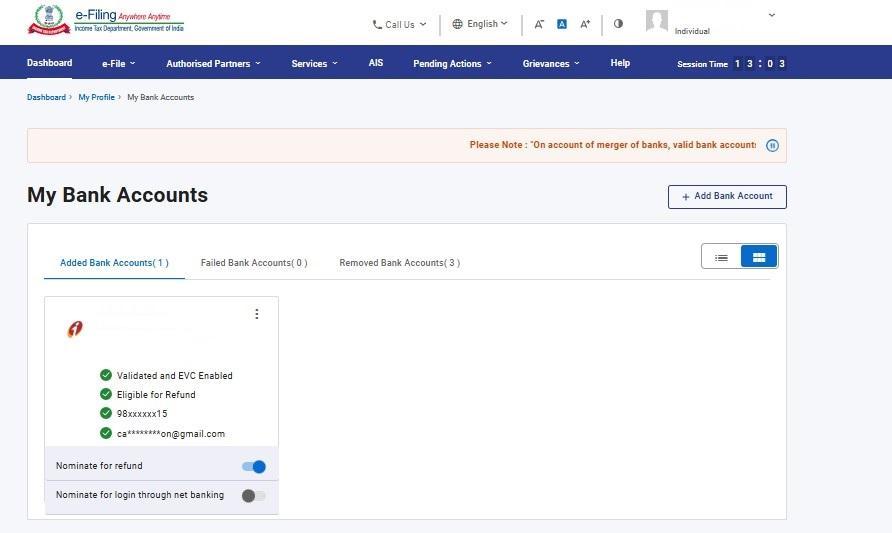Screen dimensions: 892x533
Task: Switch to list view layout
Action: tap(721, 257)
